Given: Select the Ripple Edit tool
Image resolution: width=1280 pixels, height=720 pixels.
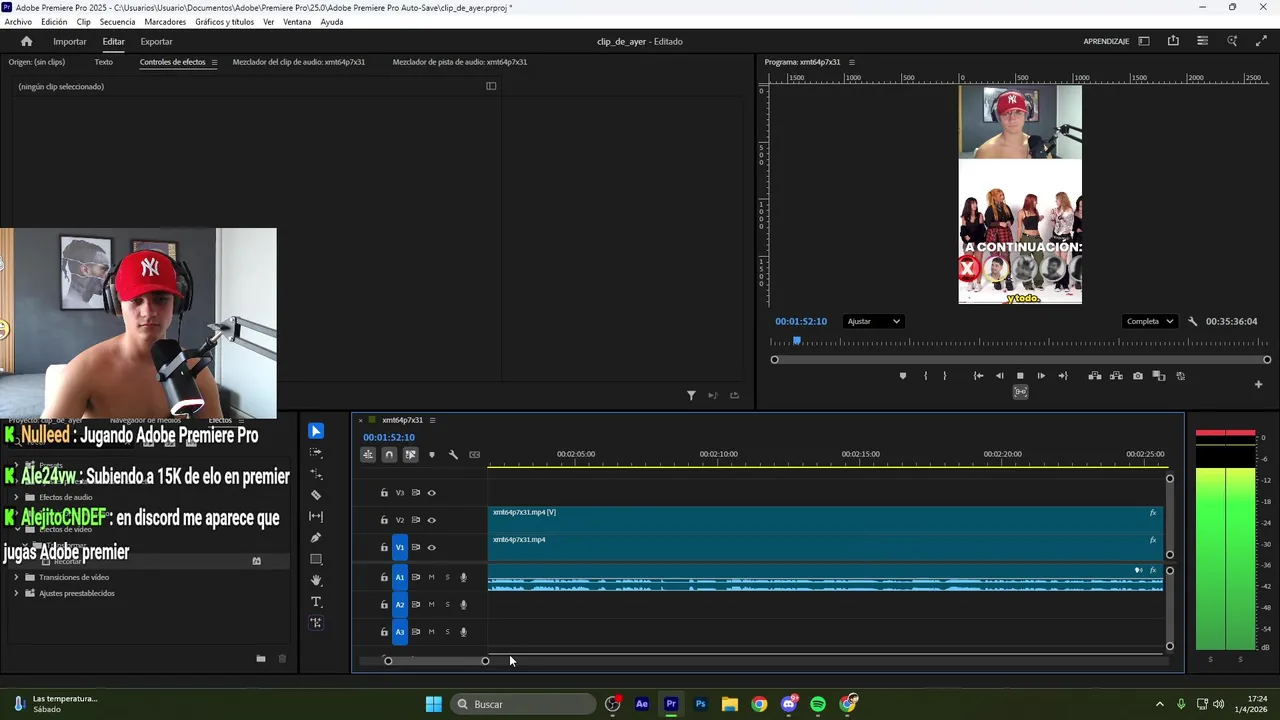Looking at the screenshot, I should (316, 474).
